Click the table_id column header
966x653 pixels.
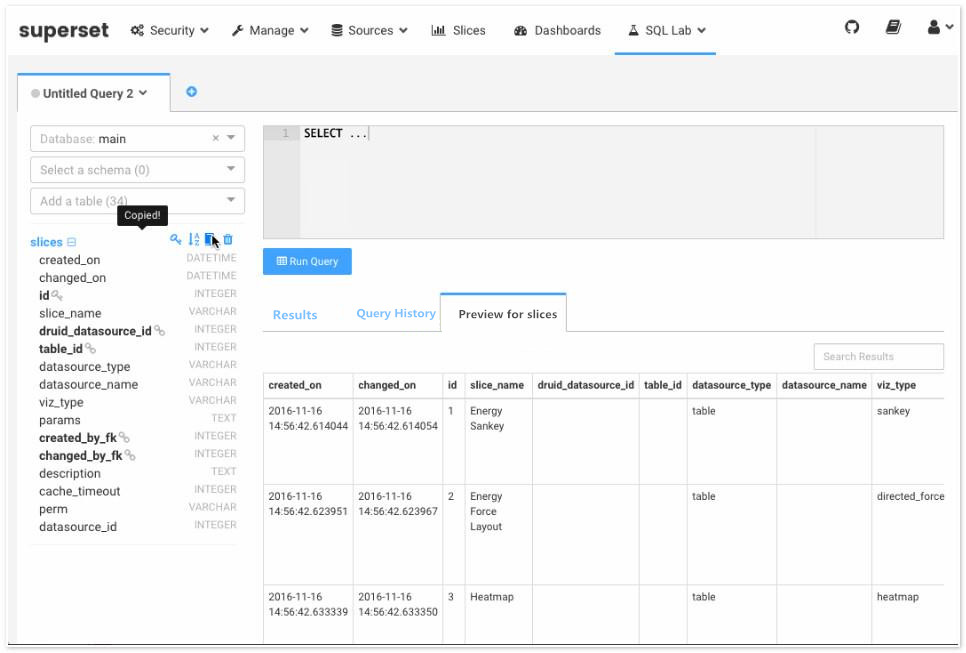663,385
